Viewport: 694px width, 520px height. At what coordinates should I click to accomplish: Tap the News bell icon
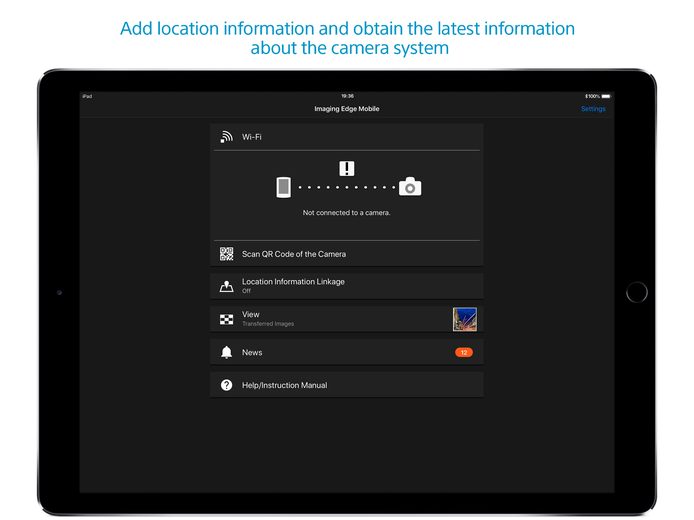(227, 352)
